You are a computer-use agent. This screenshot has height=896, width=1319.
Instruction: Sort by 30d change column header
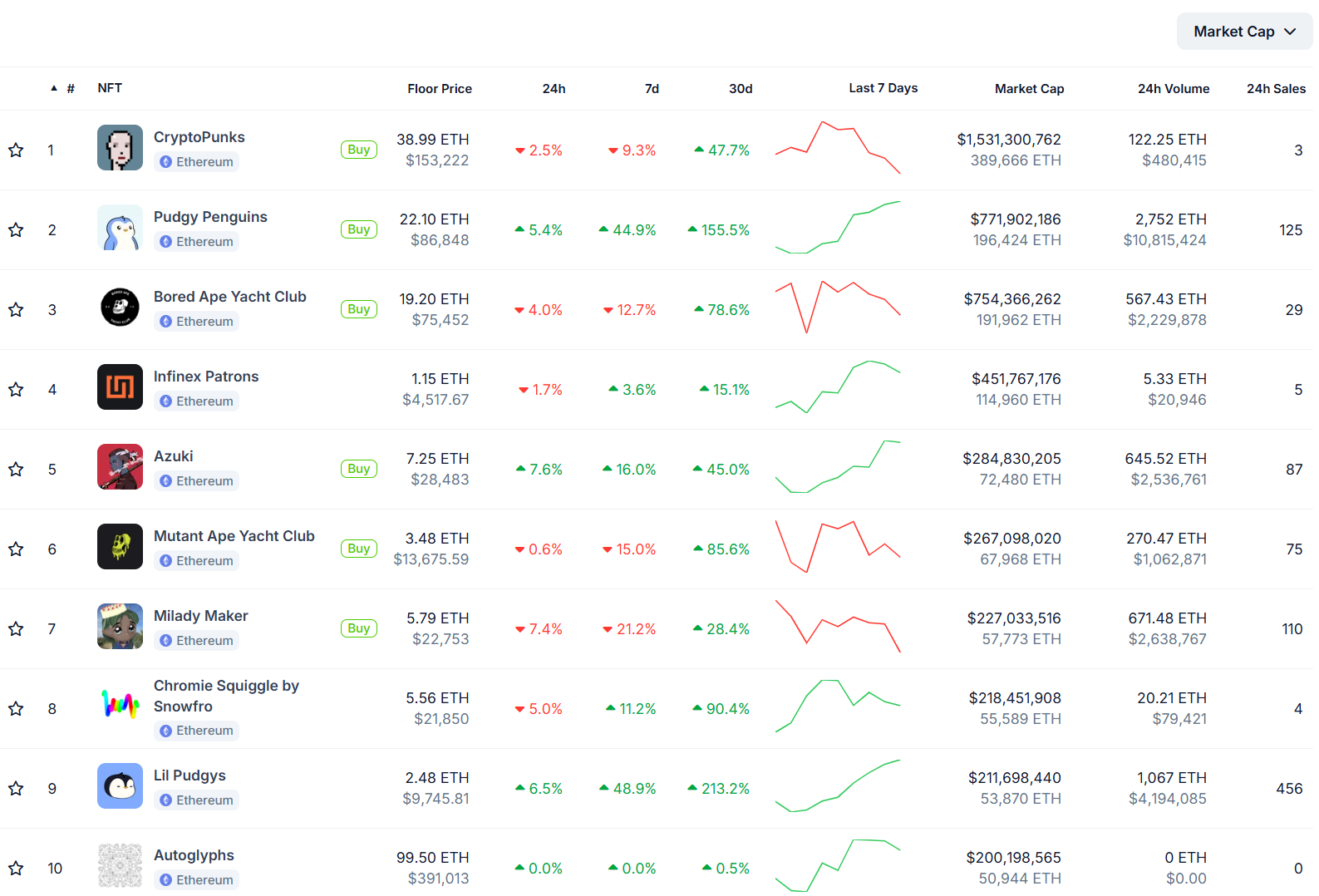(741, 89)
